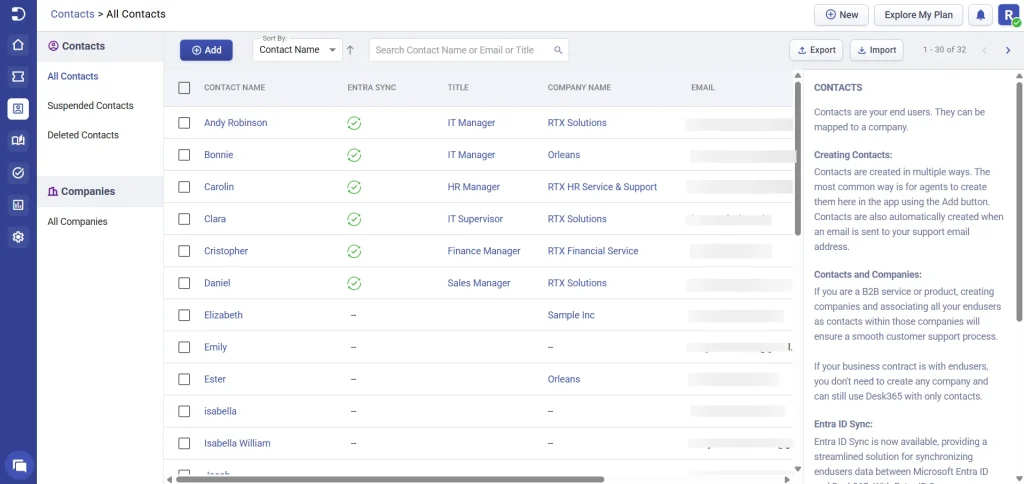Click Entra sync check for Clara
This screenshot has height=484, width=1024.
(x=354, y=219)
